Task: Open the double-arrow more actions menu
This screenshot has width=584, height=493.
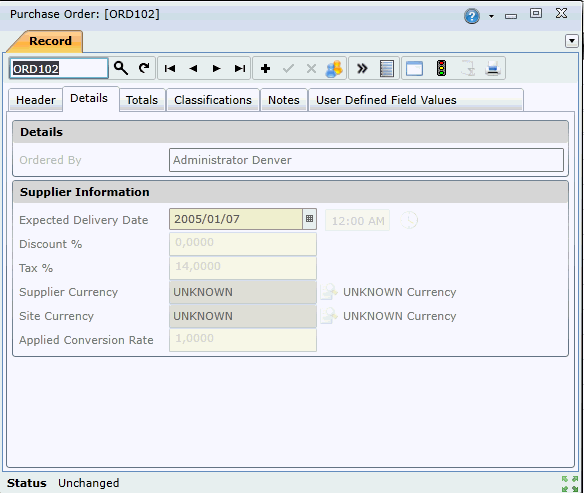Action: tap(362, 69)
